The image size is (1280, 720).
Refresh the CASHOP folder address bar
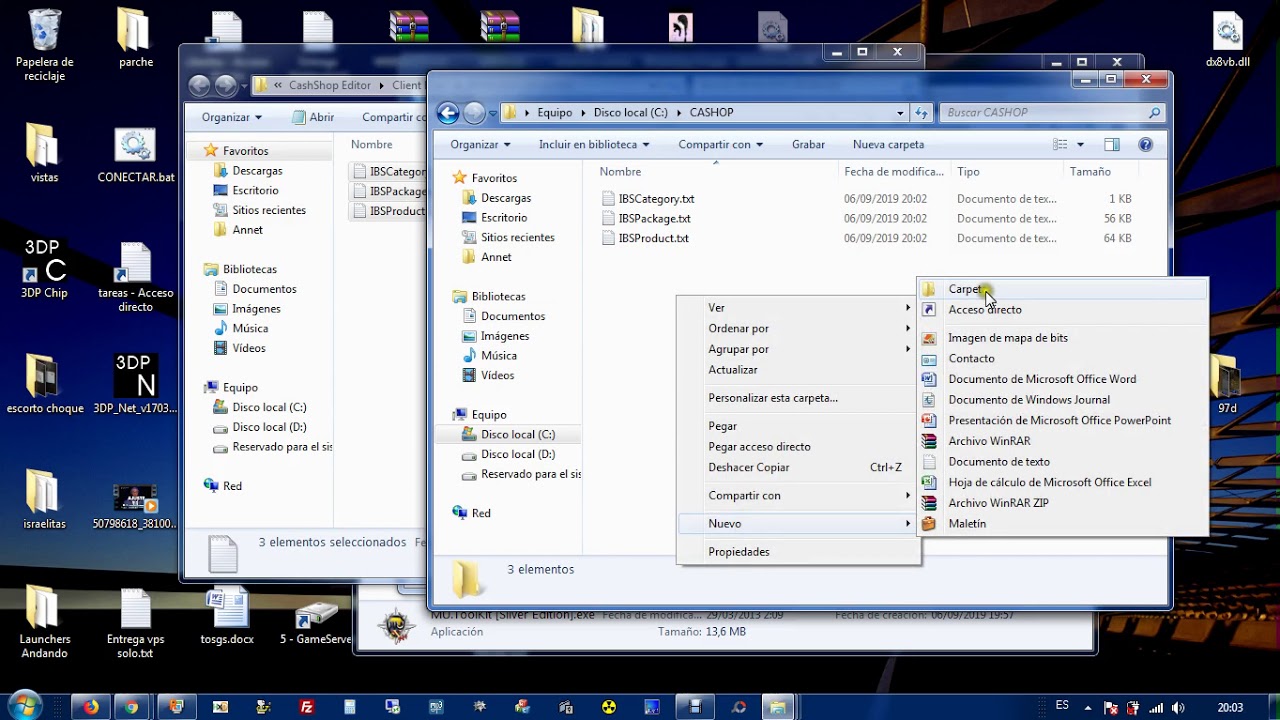tap(922, 113)
